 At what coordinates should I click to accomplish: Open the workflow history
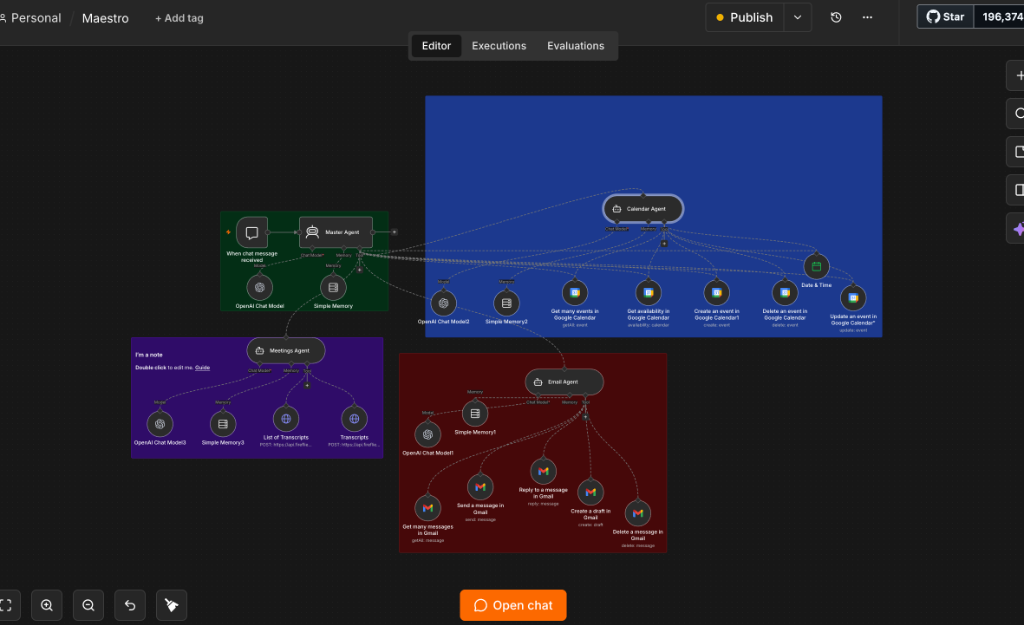(x=836, y=18)
